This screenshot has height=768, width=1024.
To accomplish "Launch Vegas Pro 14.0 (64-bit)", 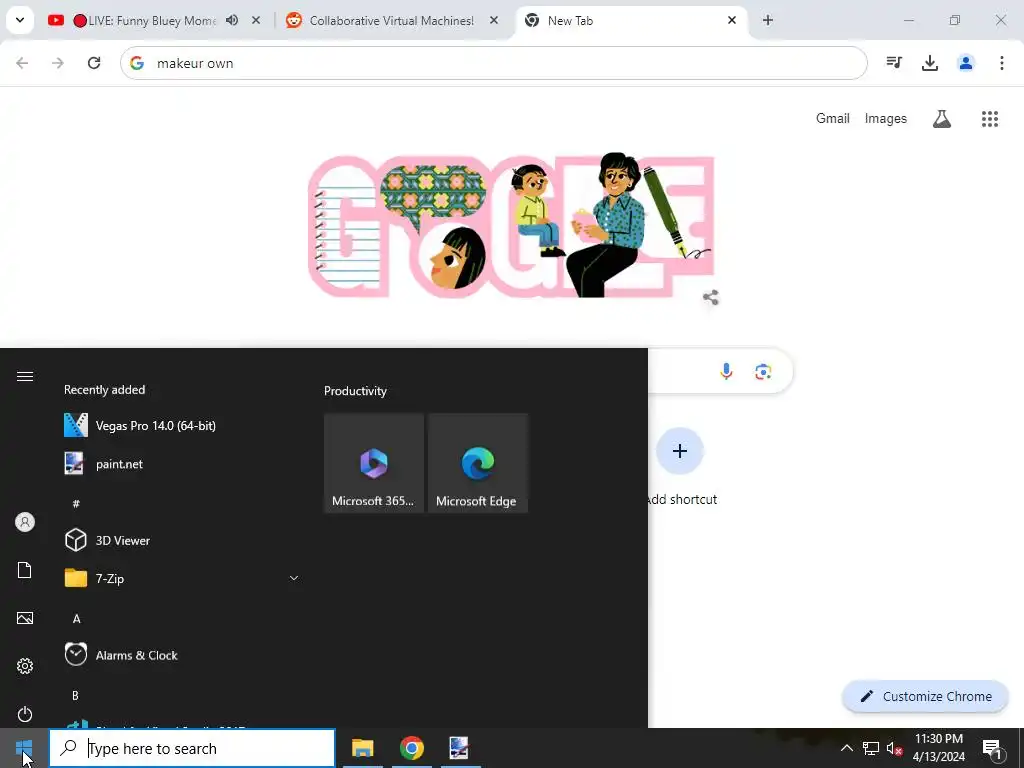I will click(x=183, y=426).
